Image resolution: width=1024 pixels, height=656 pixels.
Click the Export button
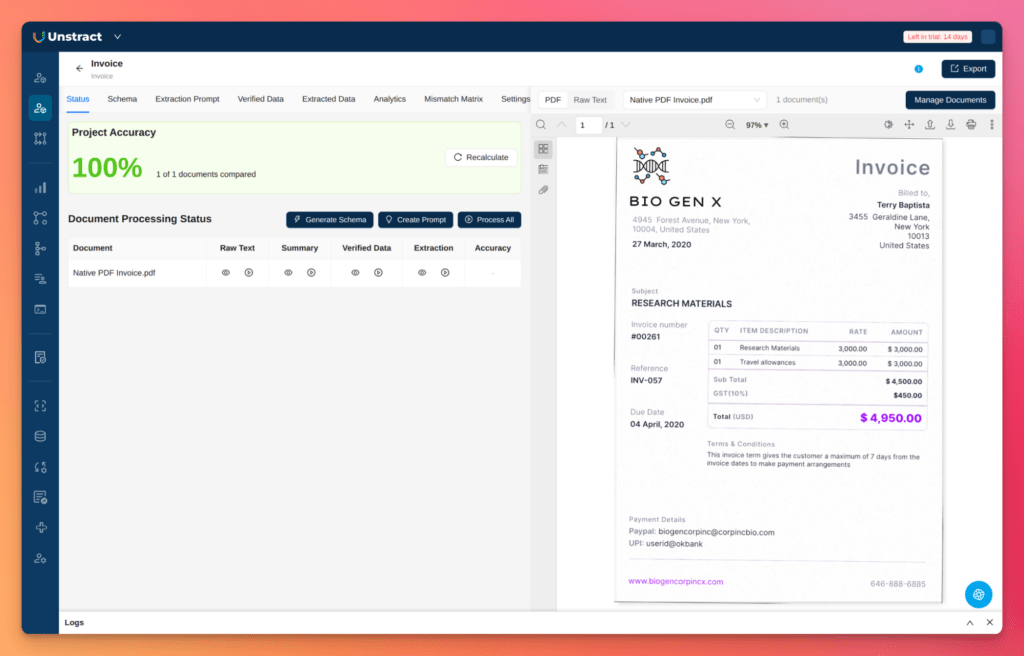point(968,69)
